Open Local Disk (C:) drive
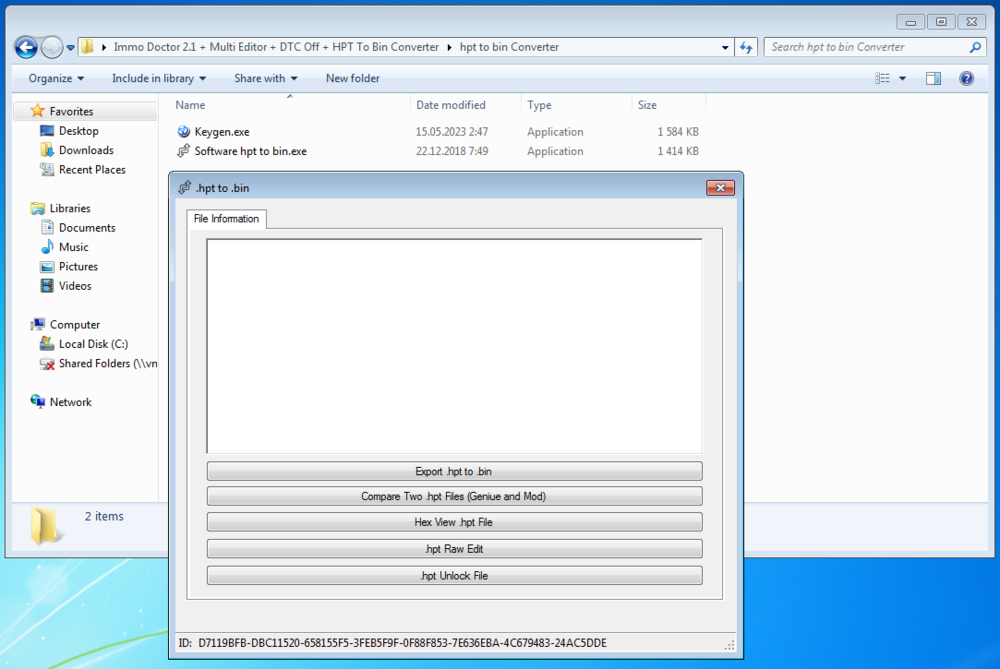Image resolution: width=1000 pixels, height=669 pixels. click(93, 344)
